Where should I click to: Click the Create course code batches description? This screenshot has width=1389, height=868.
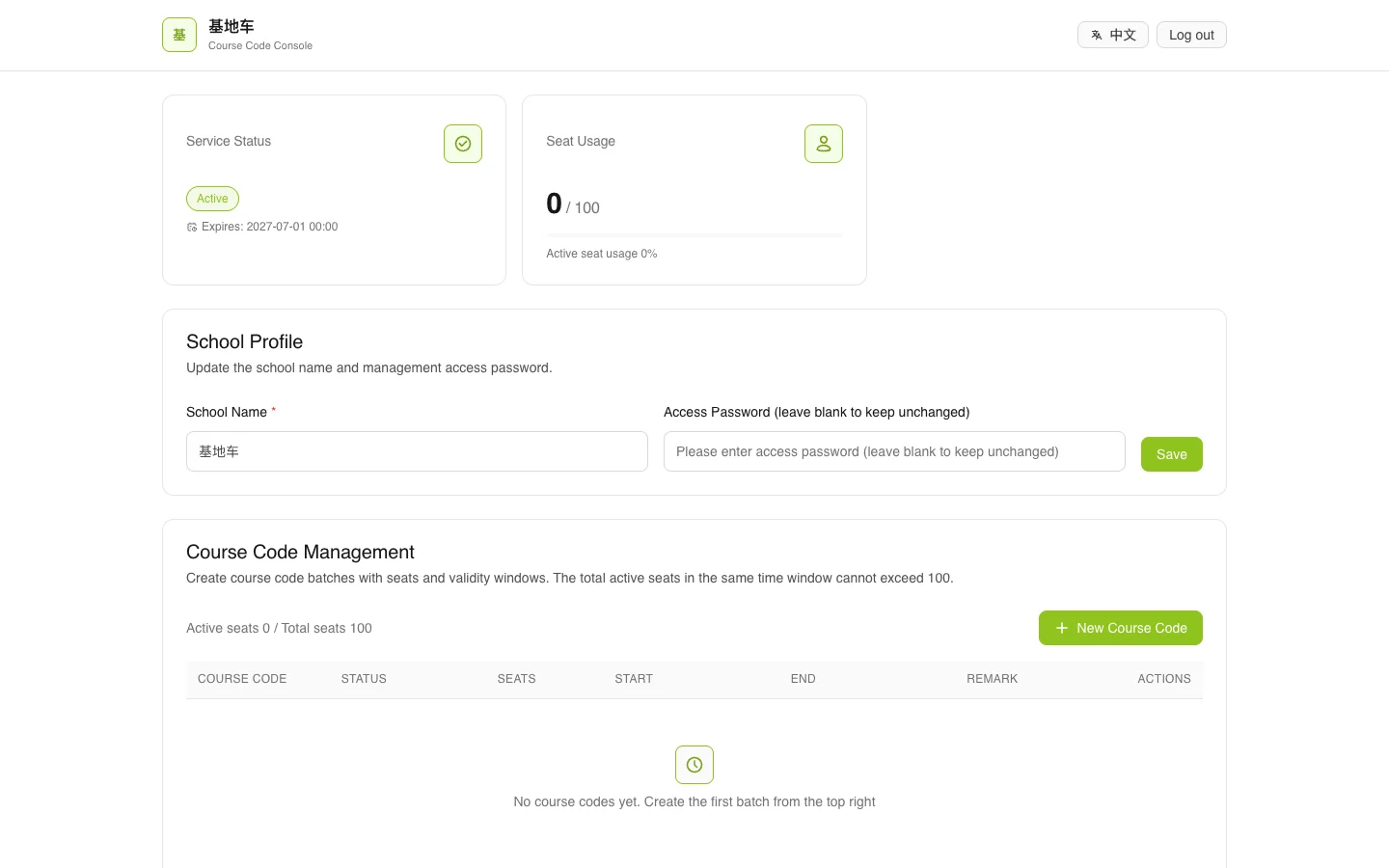[570, 578]
